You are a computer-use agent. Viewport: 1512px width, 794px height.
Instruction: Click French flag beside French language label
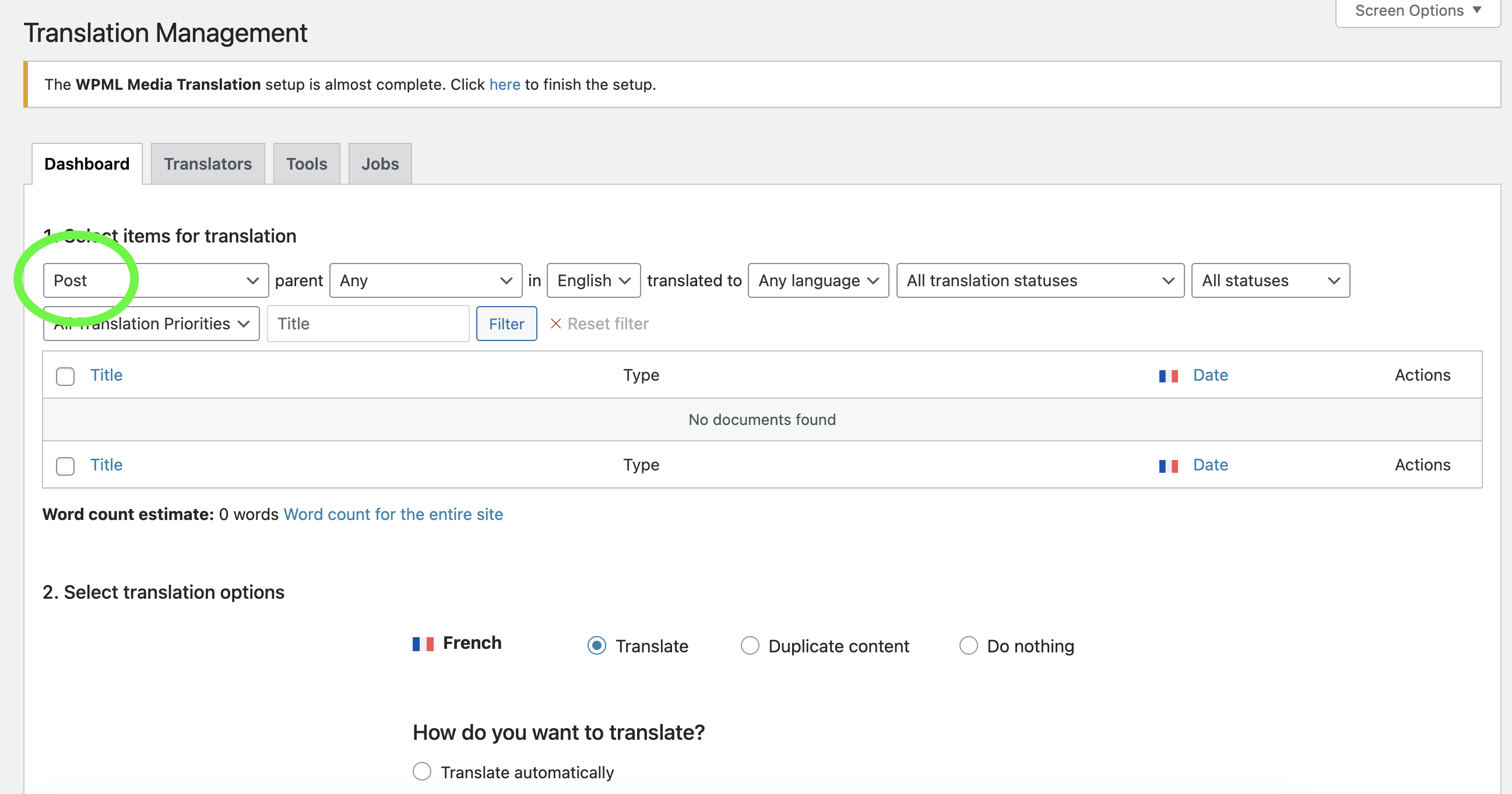[423, 644]
